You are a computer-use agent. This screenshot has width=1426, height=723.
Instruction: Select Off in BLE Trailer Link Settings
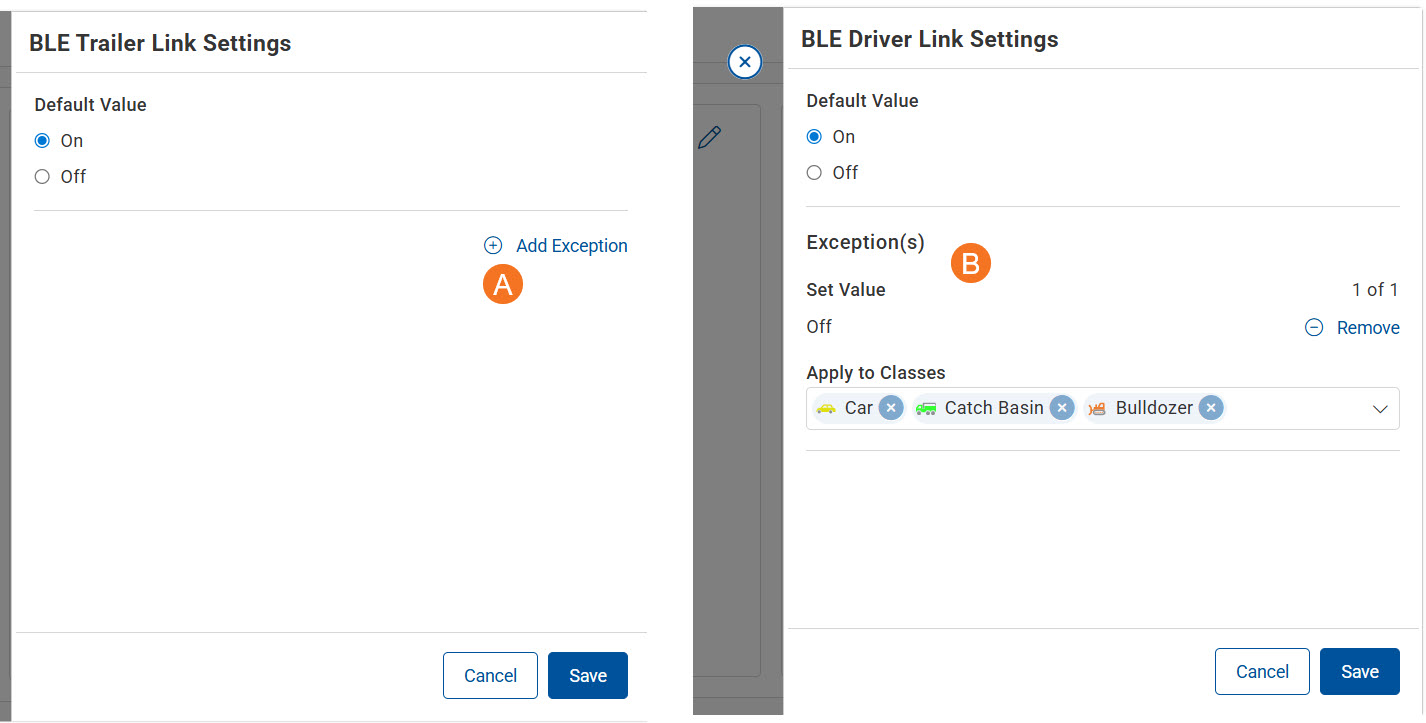[x=42, y=177]
